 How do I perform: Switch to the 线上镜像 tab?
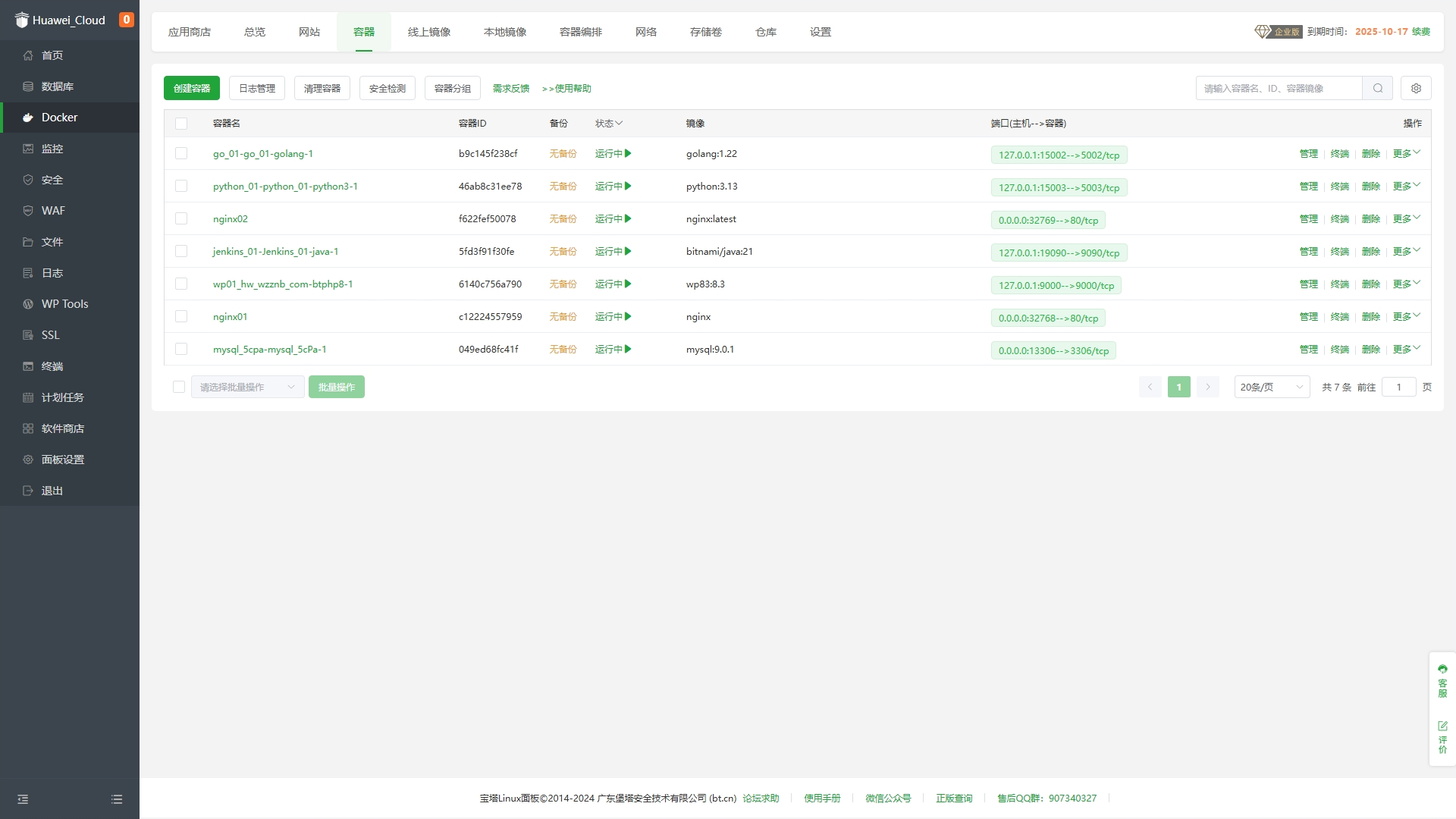(x=429, y=32)
